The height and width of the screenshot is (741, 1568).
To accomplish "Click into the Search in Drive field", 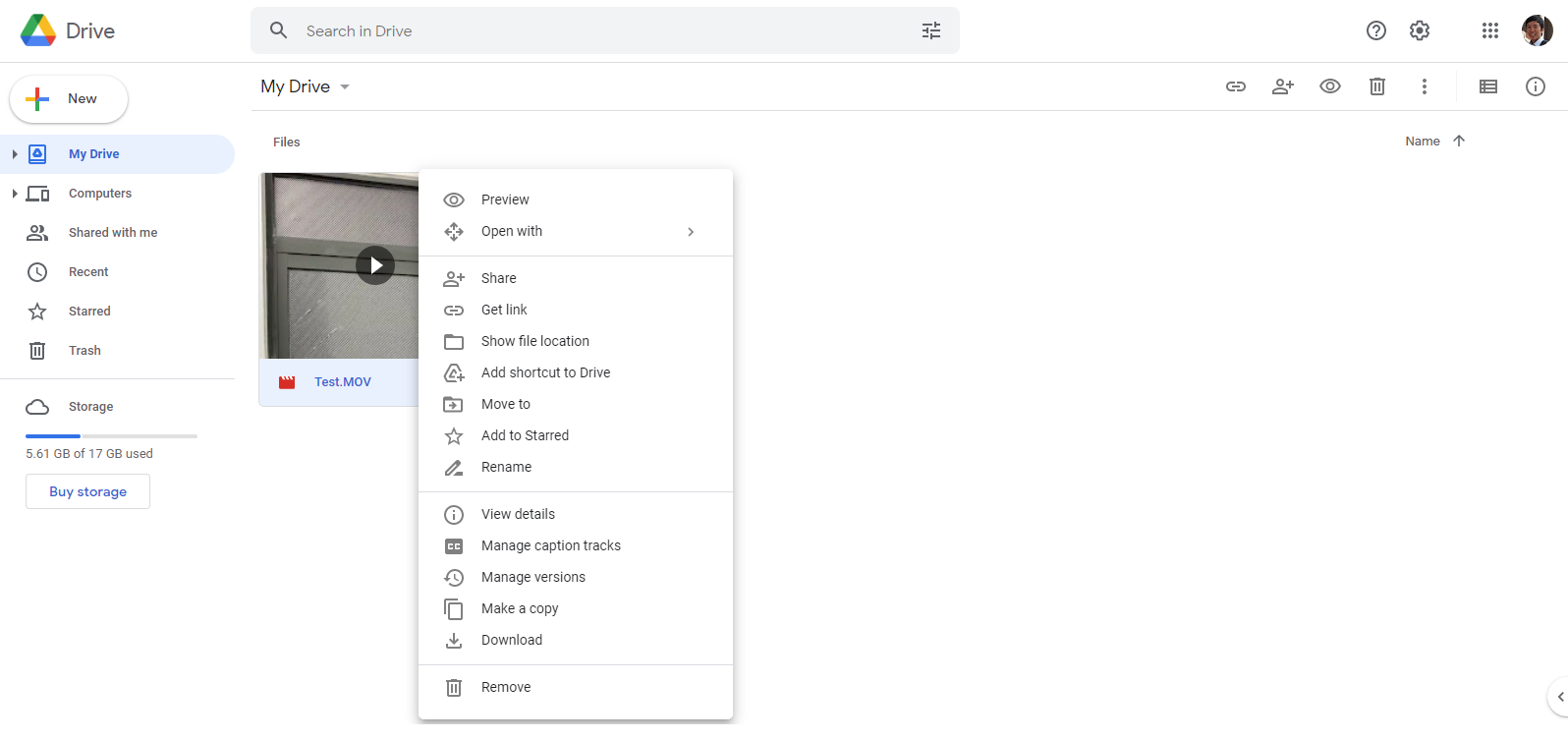I will (x=605, y=30).
